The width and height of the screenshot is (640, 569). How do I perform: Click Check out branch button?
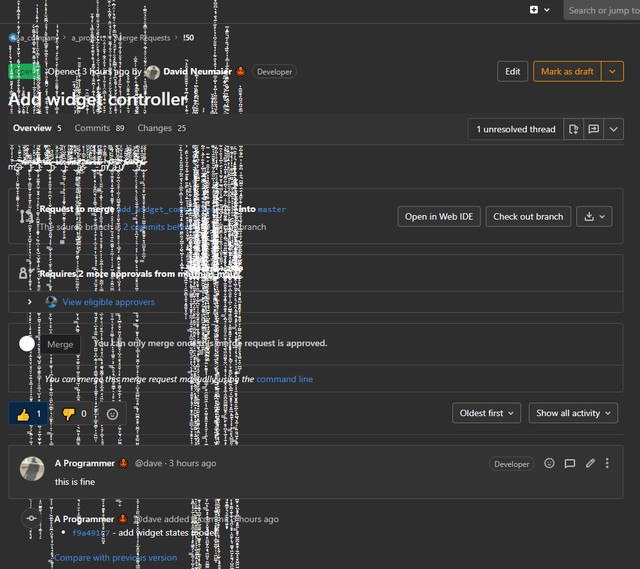pyautogui.click(x=528, y=217)
